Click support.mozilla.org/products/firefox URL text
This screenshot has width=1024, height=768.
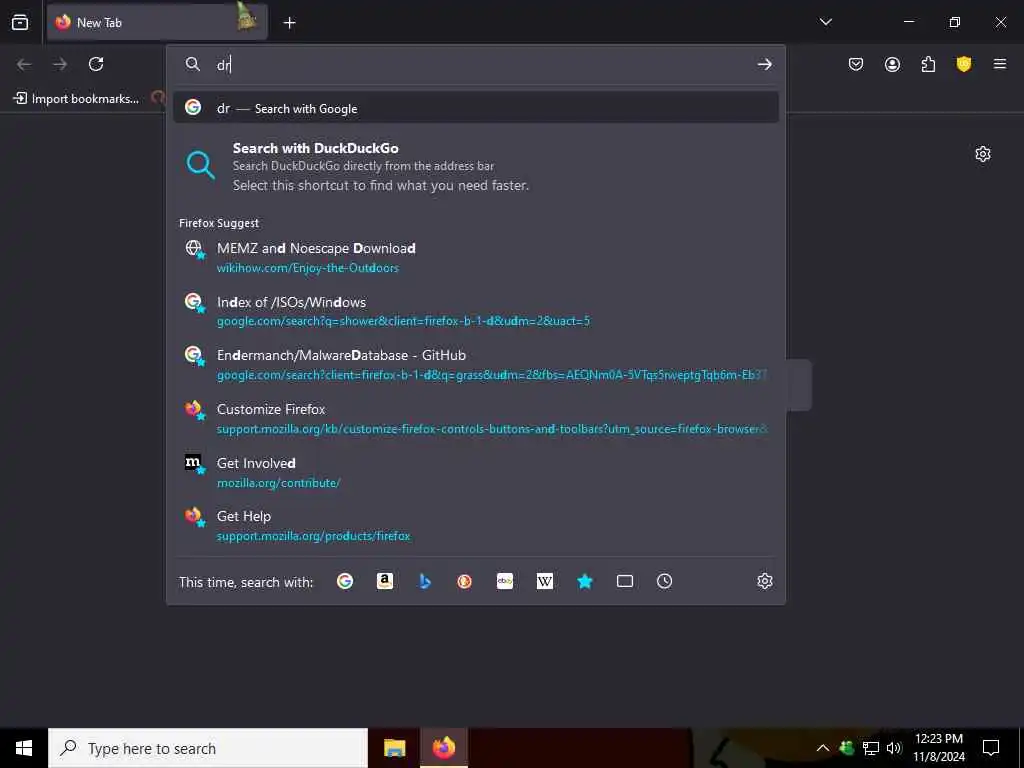[x=313, y=536]
